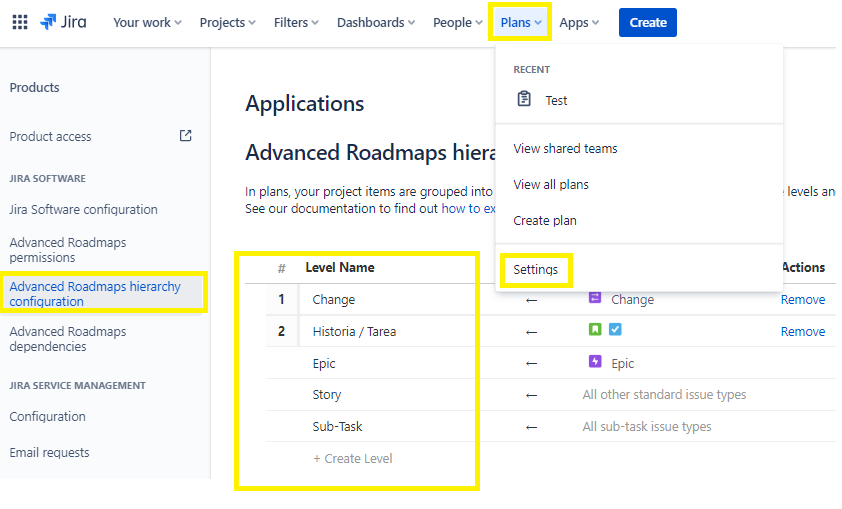Viewport: 842px width, 509px height.
Task: Go to Email requests
Action: [49, 453]
